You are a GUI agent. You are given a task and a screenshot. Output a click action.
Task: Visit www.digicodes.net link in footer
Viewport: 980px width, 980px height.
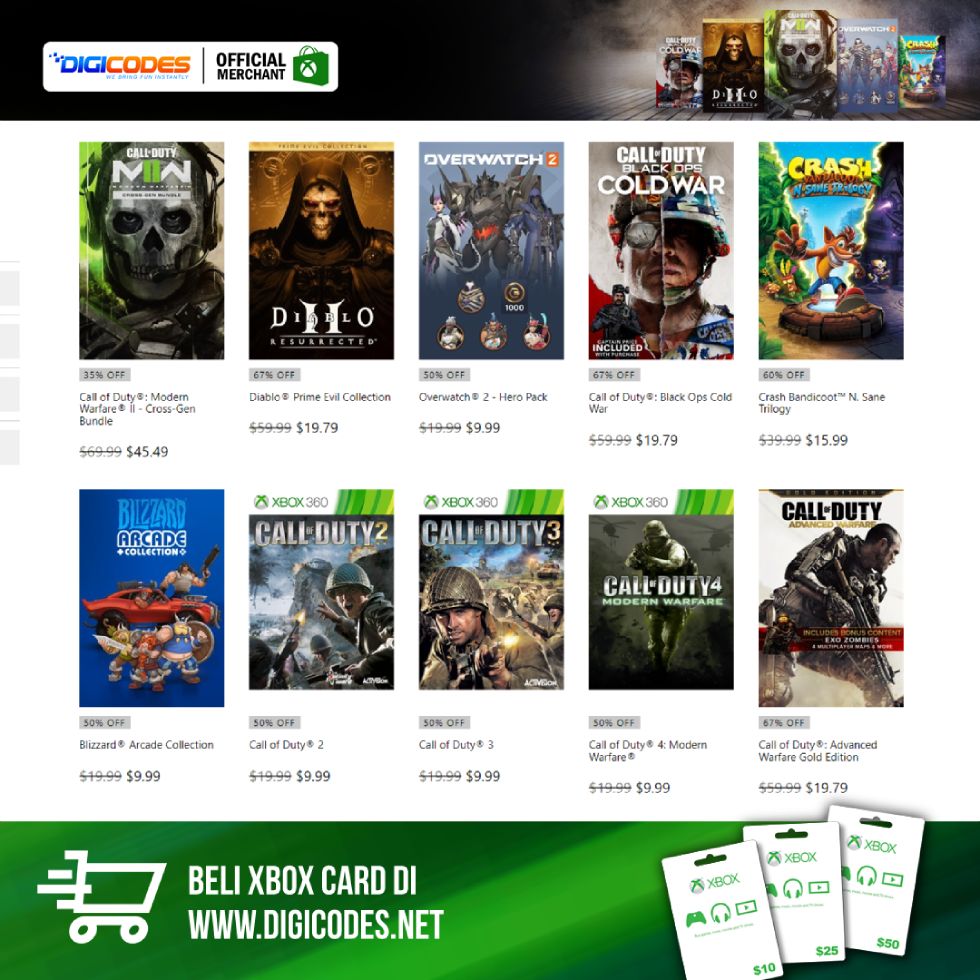pos(316,924)
